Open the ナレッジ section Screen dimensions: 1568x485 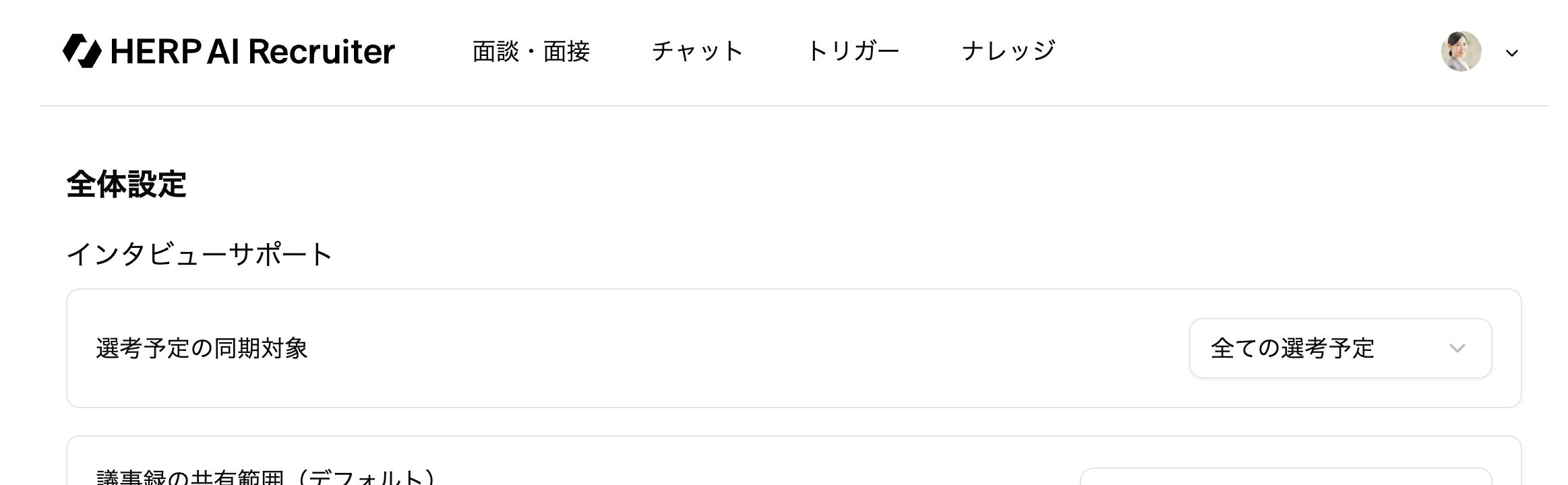click(1008, 51)
